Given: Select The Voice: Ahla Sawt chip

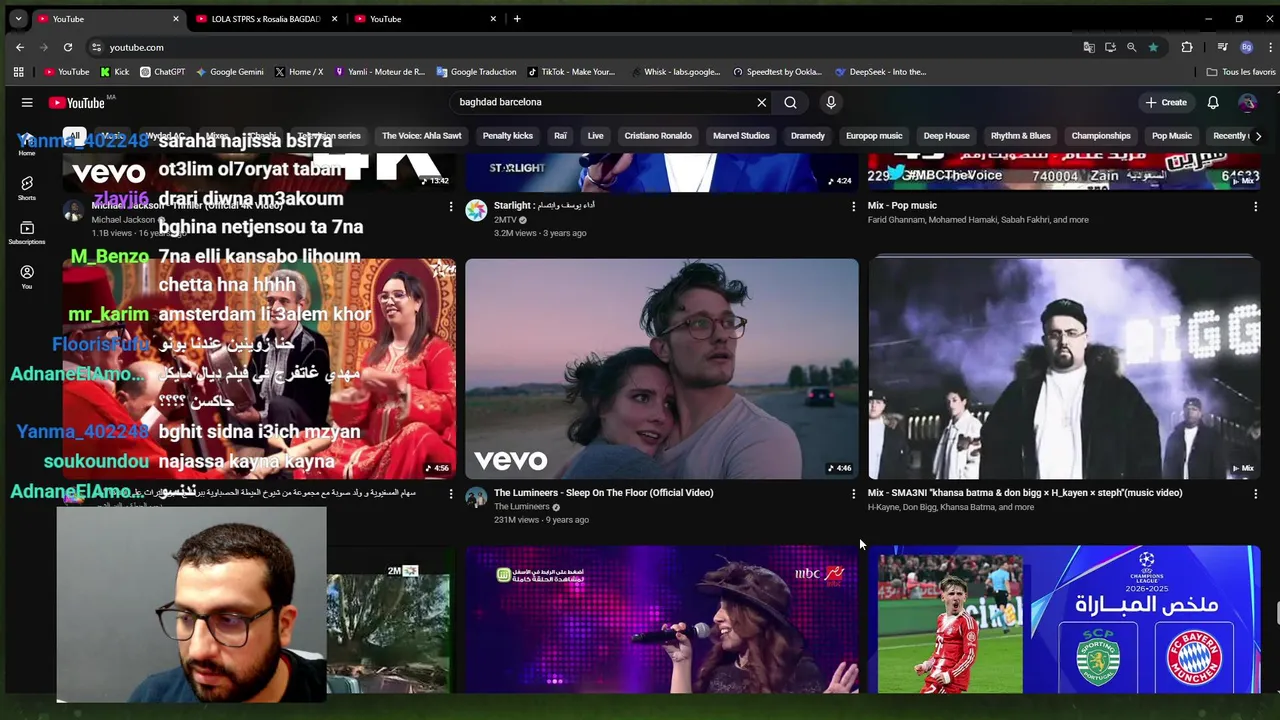Looking at the screenshot, I should (x=422, y=136).
